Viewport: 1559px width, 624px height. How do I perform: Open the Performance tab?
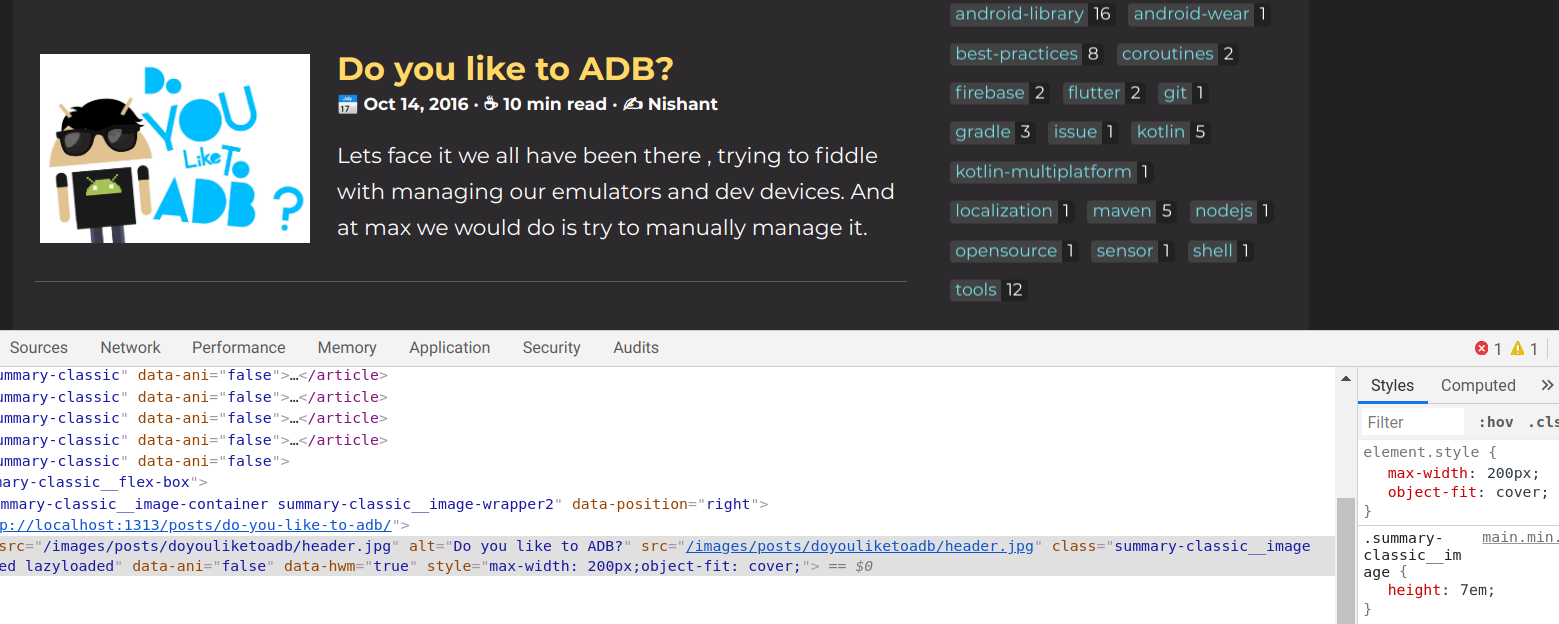coord(239,348)
